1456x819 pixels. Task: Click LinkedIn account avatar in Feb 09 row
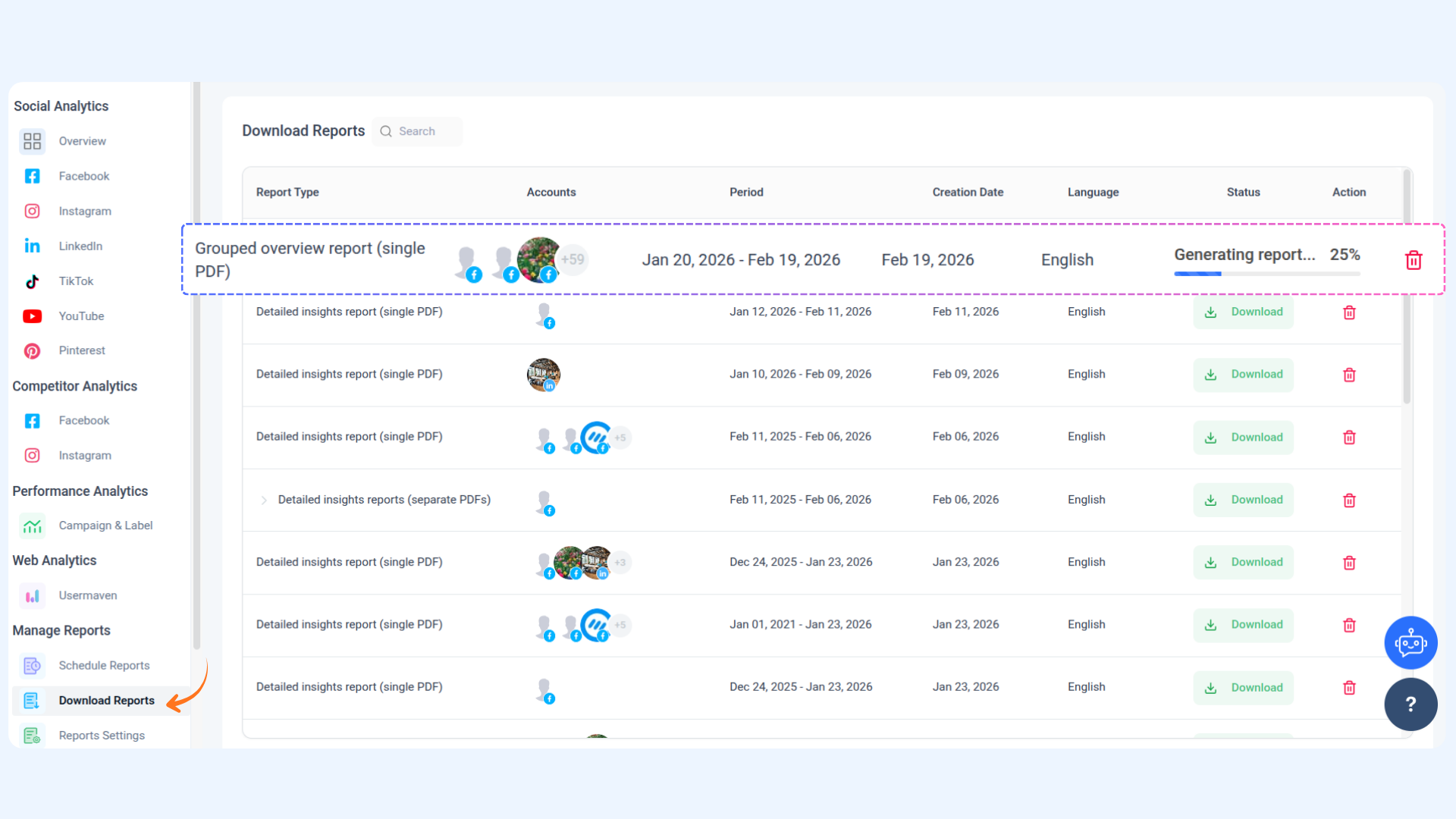[544, 375]
